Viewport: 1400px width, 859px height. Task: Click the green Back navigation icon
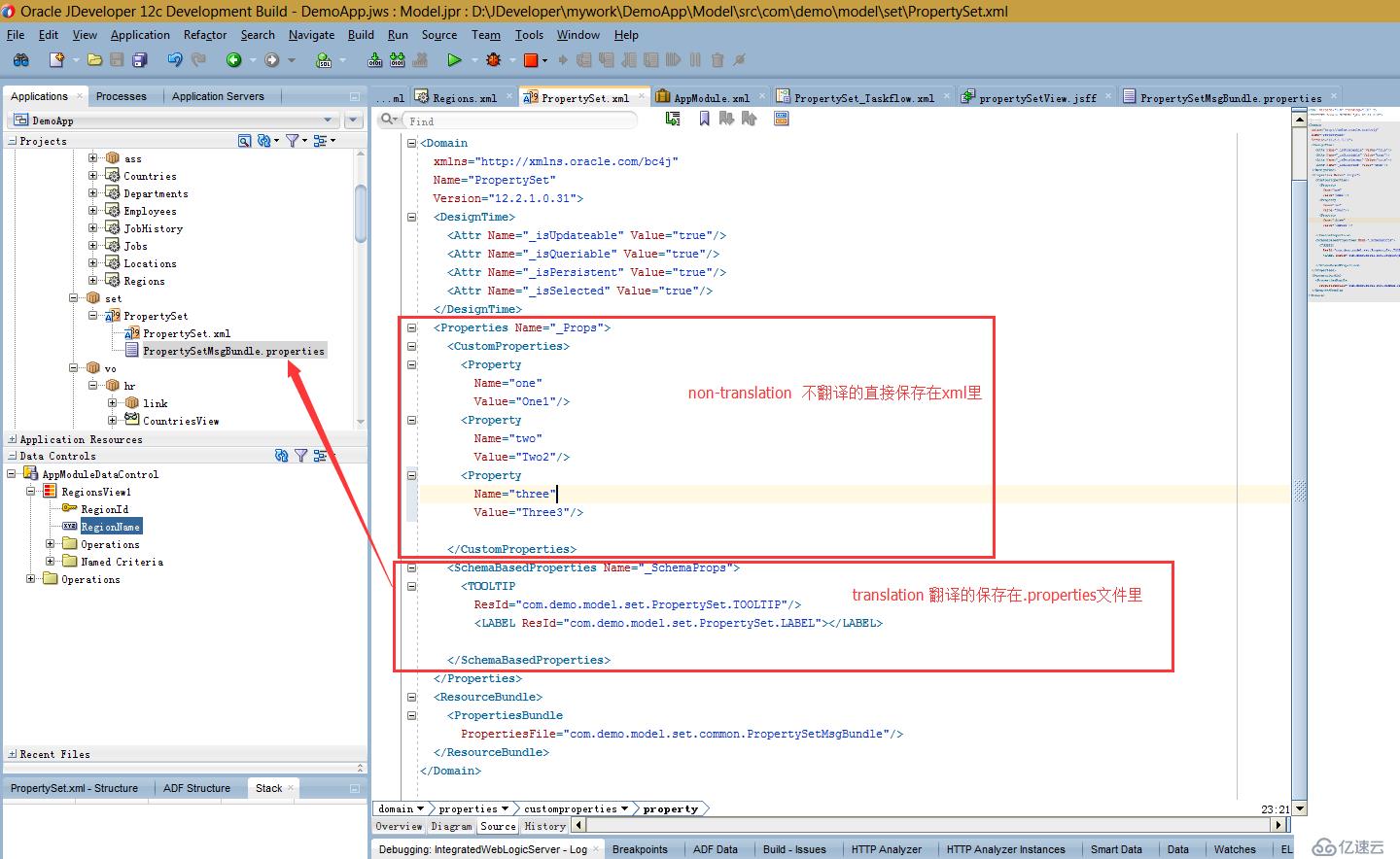pyautogui.click(x=233, y=60)
